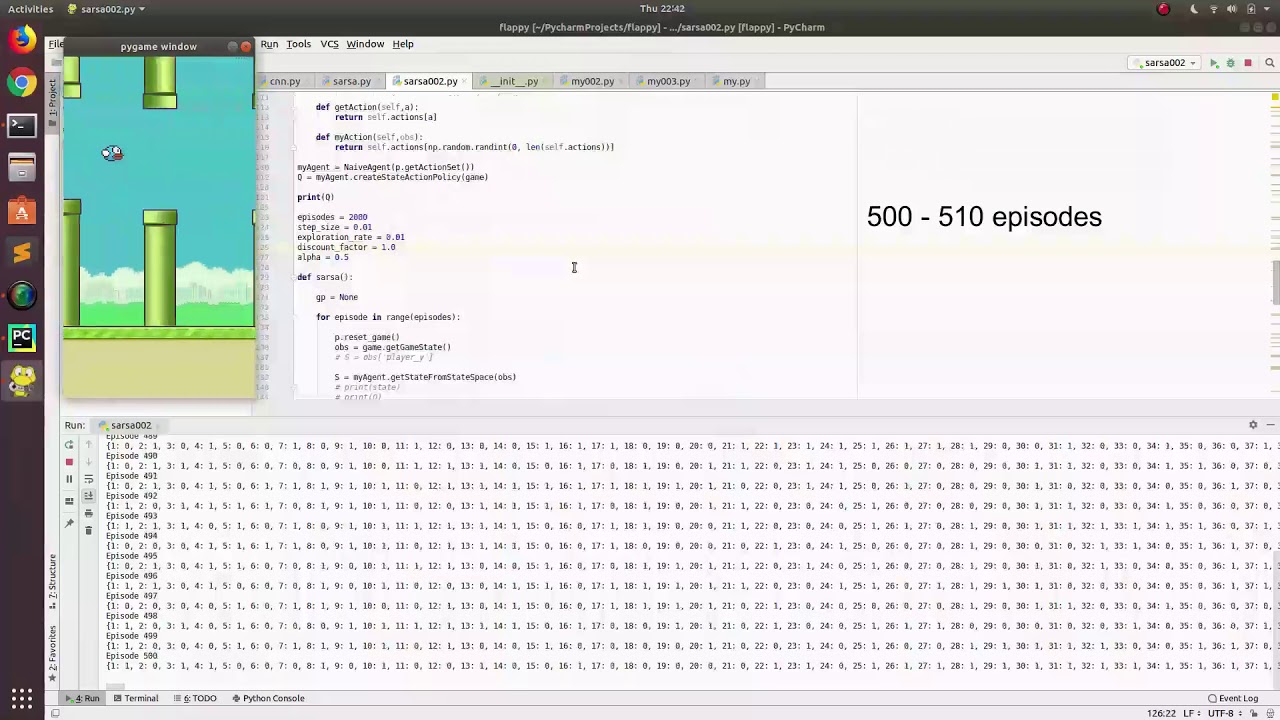The height and width of the screenshot is (720, 1280).
Task: Open the sarsa002.py app menu in the top bar
Action: pos(106,9)
